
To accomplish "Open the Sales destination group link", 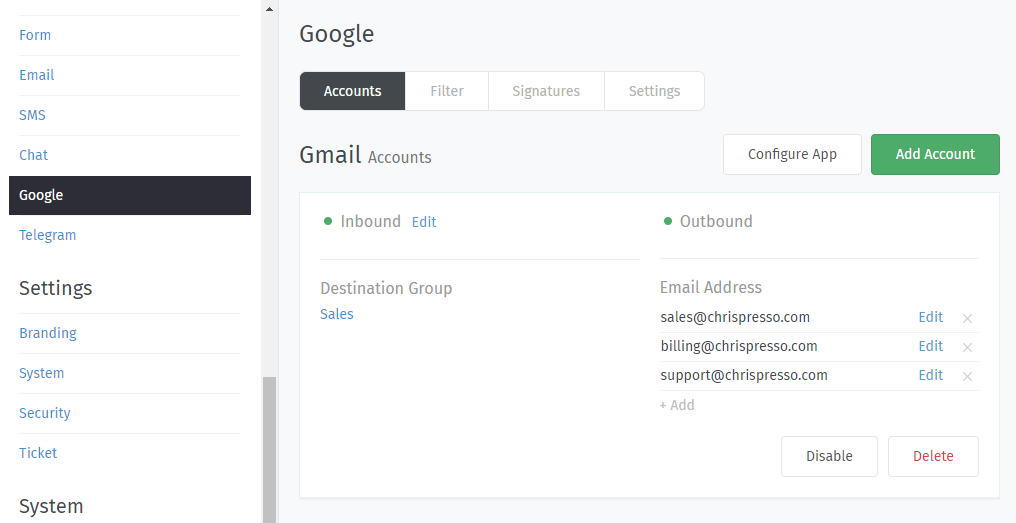I will [337, 314].
